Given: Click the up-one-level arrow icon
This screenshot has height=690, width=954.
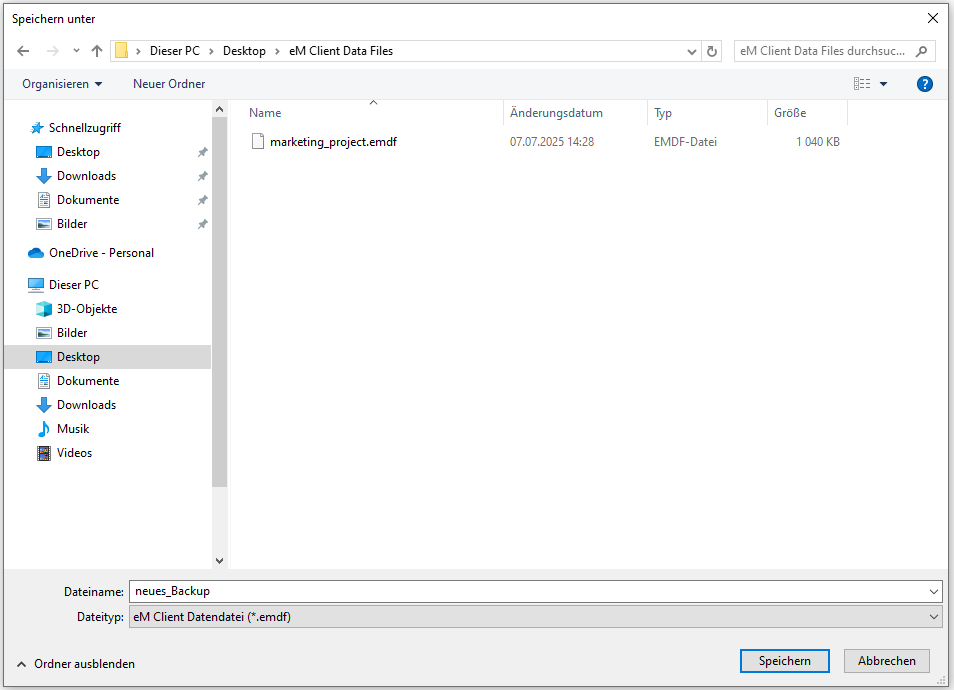Looking at the screenshot, I should pyautogui.click(x=97, y=51).
